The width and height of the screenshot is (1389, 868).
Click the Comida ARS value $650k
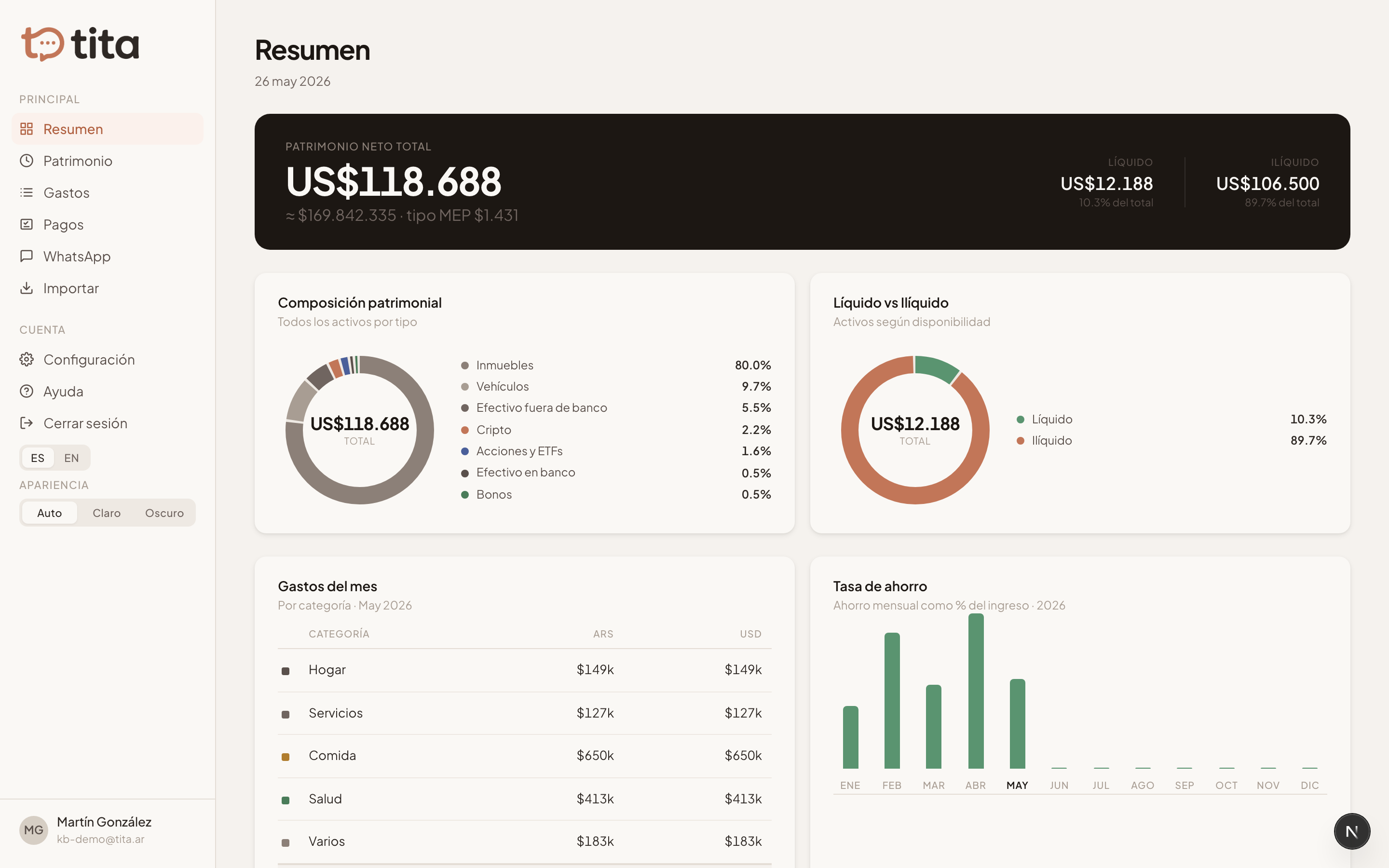coord(595,756)
